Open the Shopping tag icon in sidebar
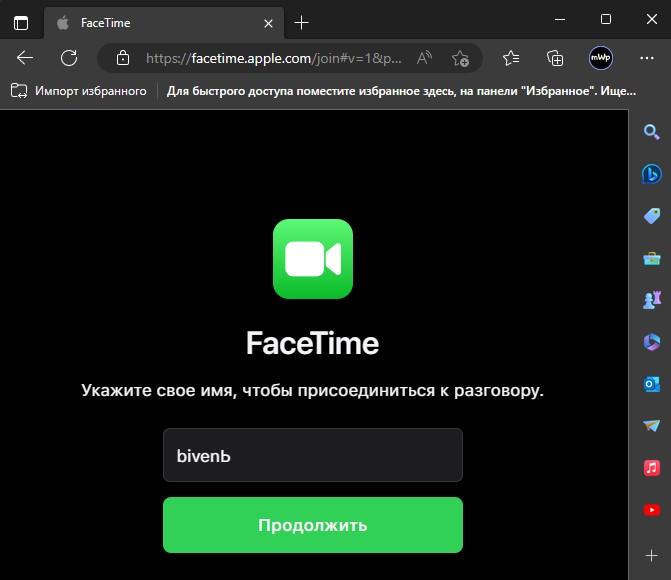This screenshot has width=671, height=580. [x=651, y=216]
